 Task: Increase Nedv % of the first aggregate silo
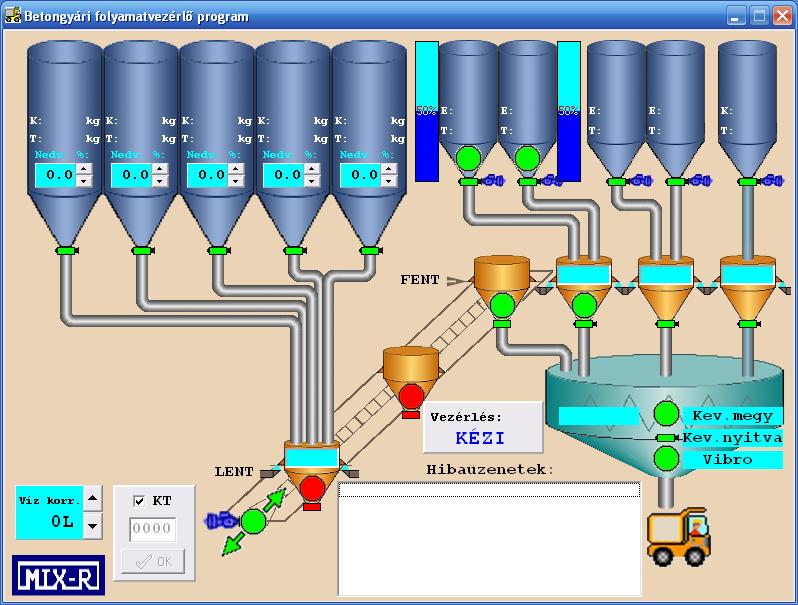pos(84,169)
